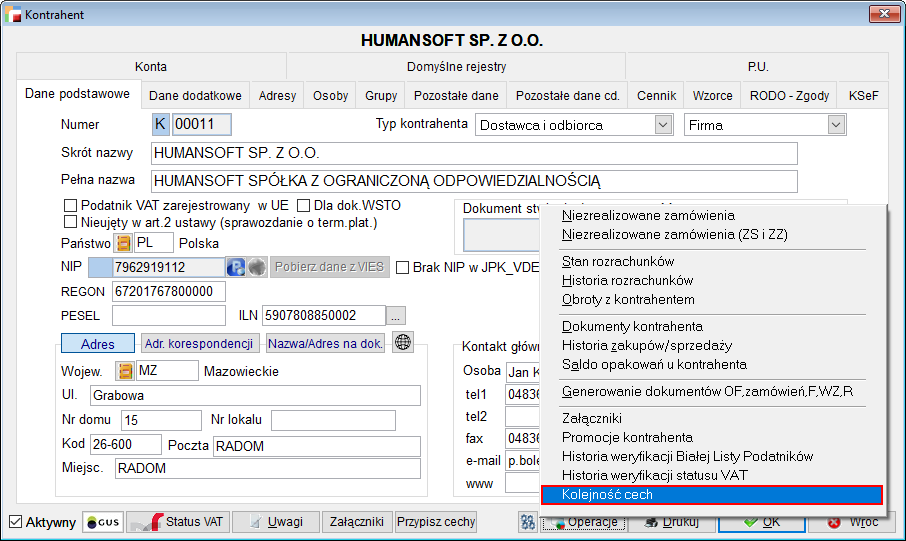Choose Kolejność cech menu item

(712, 495)
